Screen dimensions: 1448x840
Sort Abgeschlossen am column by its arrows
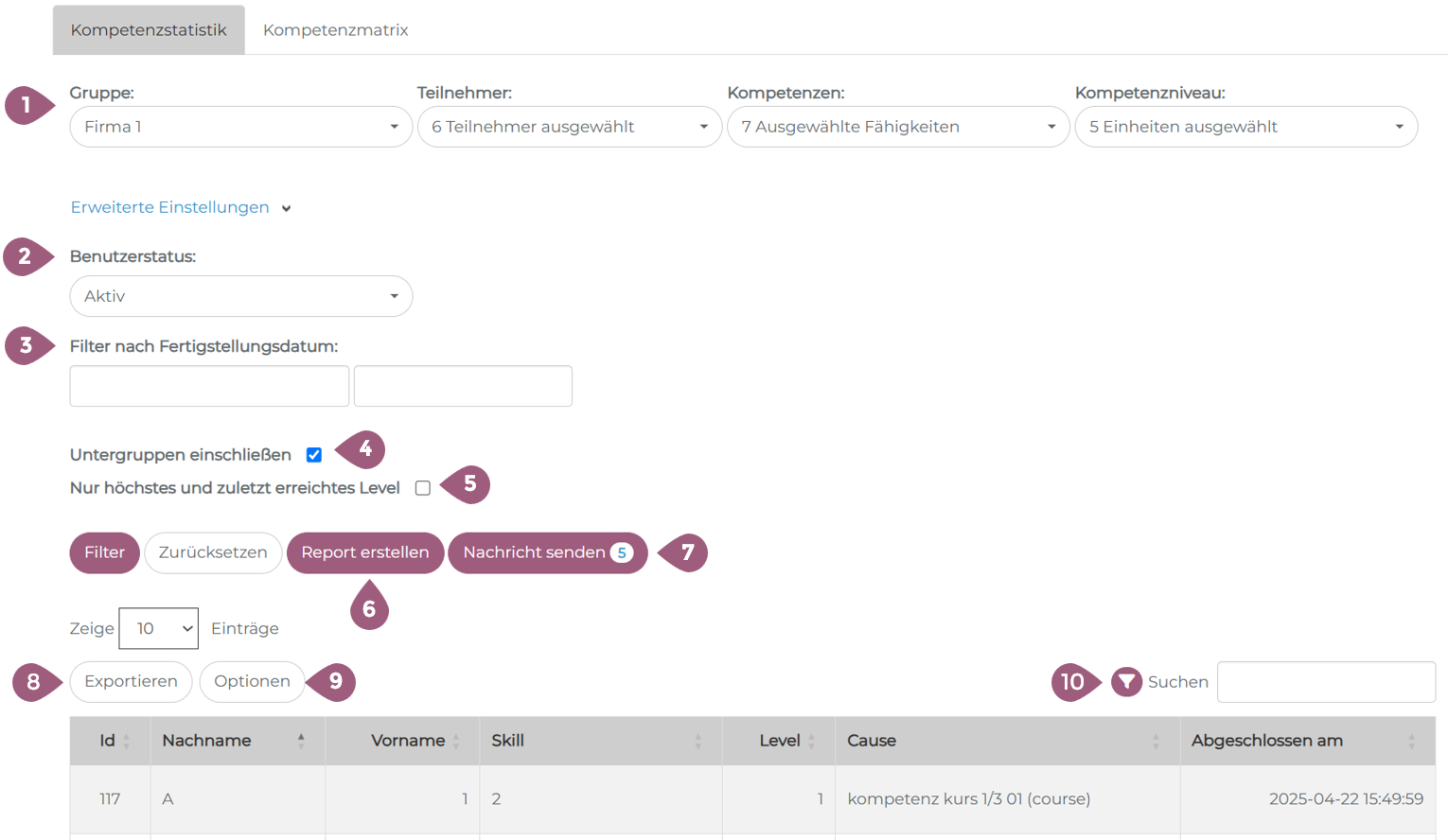pos(1411,742)
